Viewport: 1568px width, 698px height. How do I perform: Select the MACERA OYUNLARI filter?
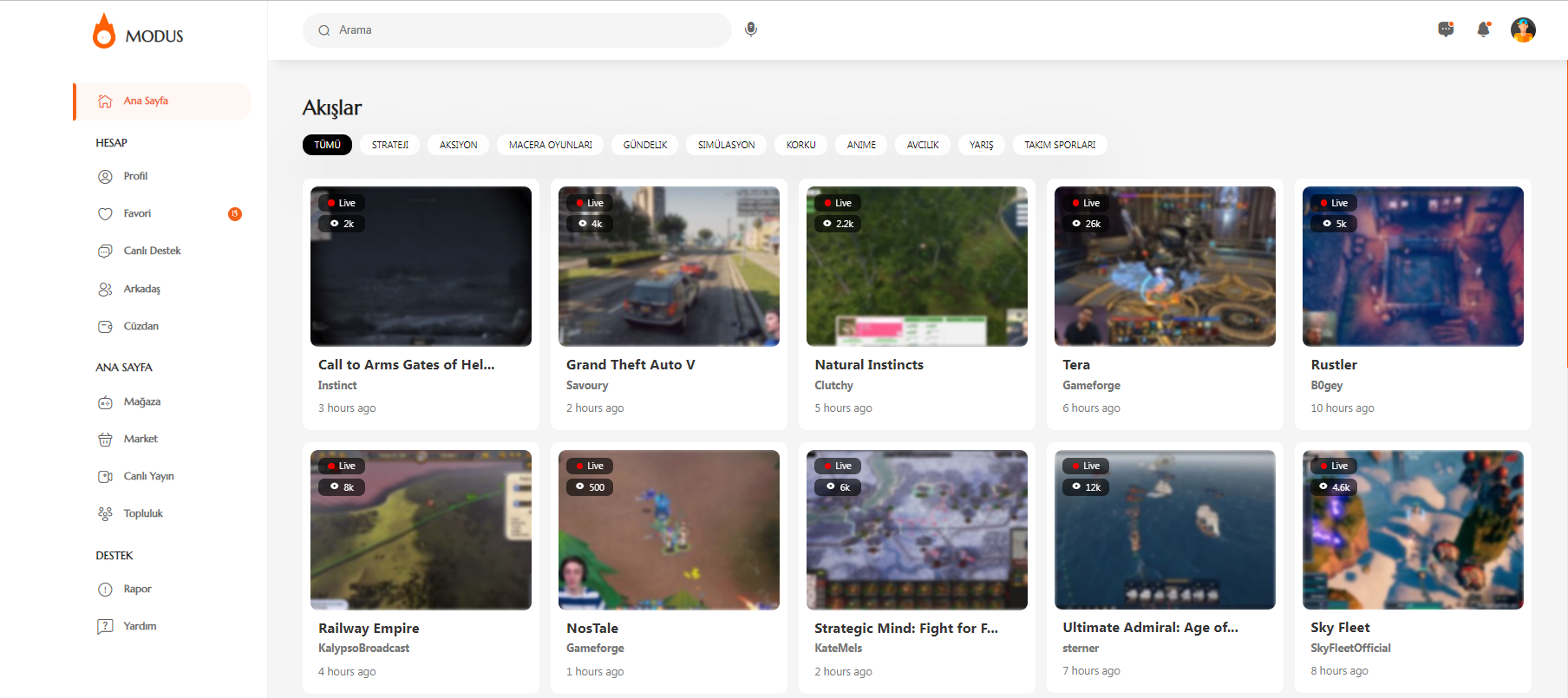click(x=551, y=145)
